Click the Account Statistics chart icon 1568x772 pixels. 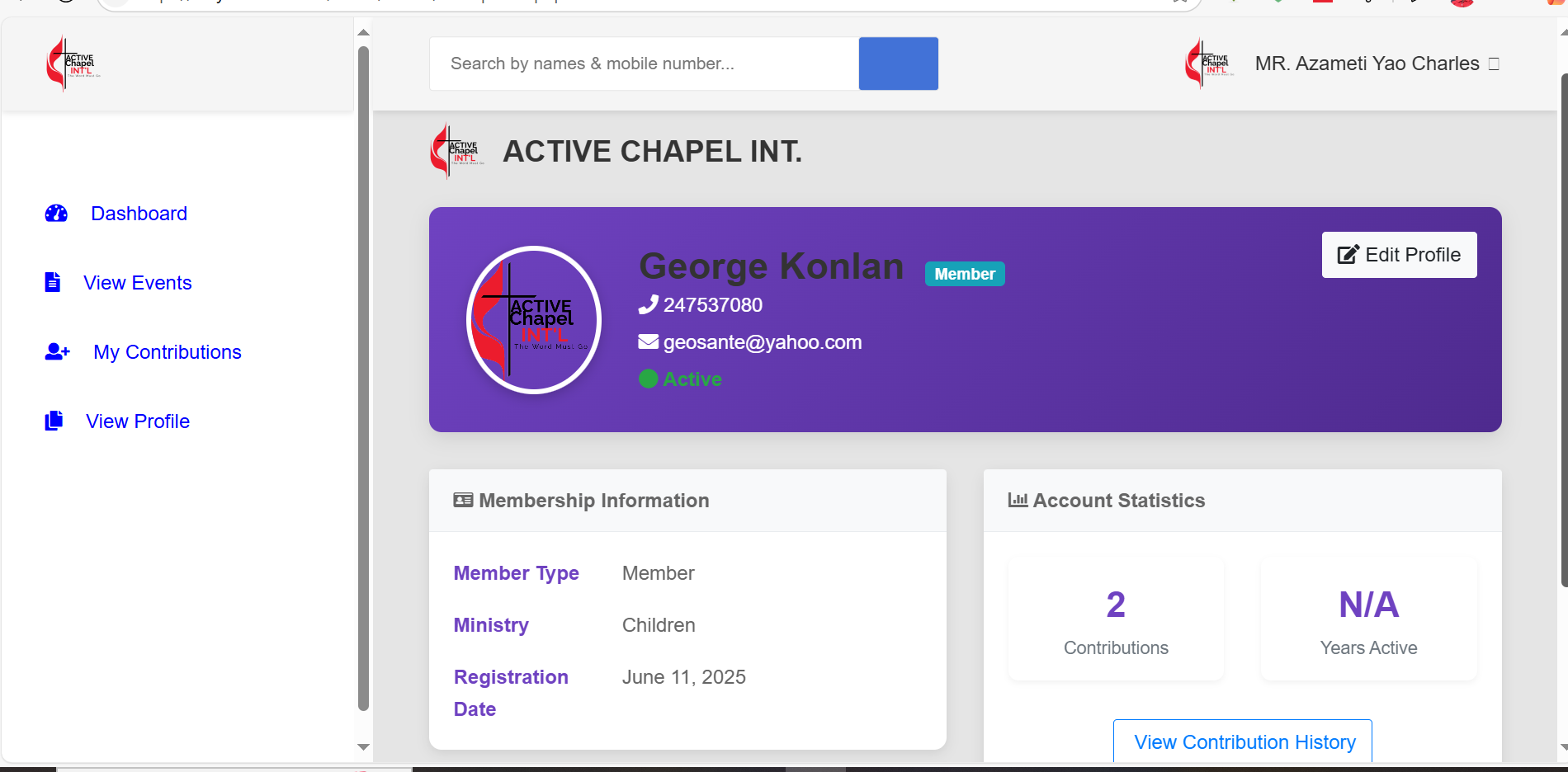coord(1018,500)
